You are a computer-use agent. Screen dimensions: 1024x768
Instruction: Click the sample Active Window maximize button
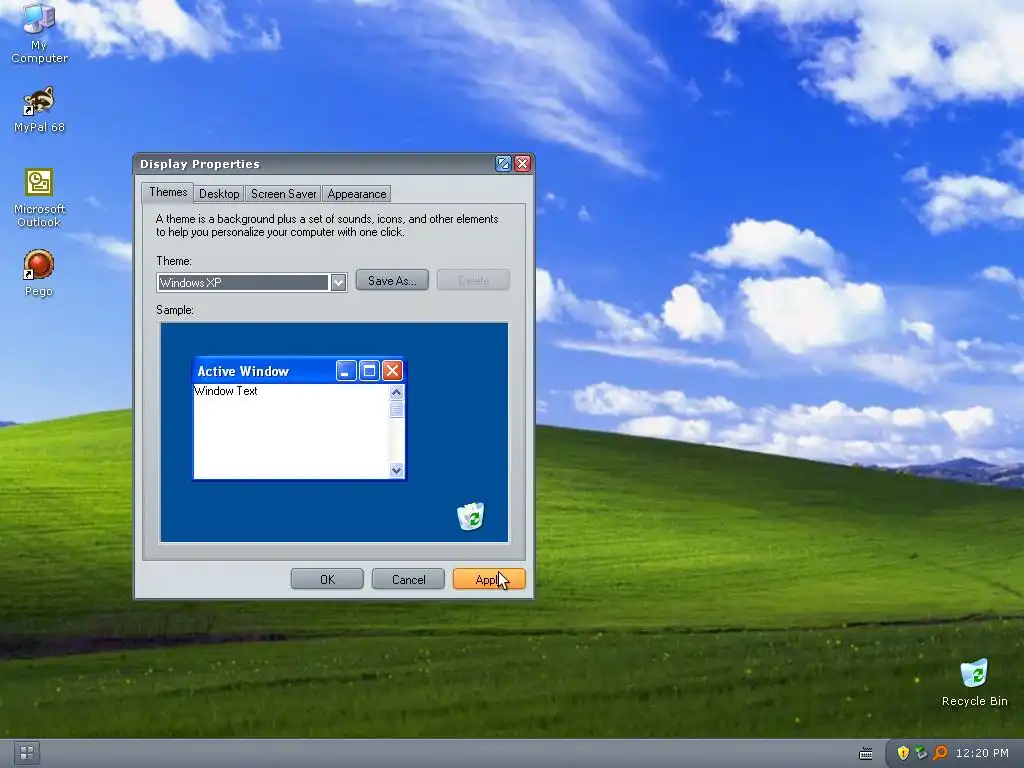[x=369, y=371]
